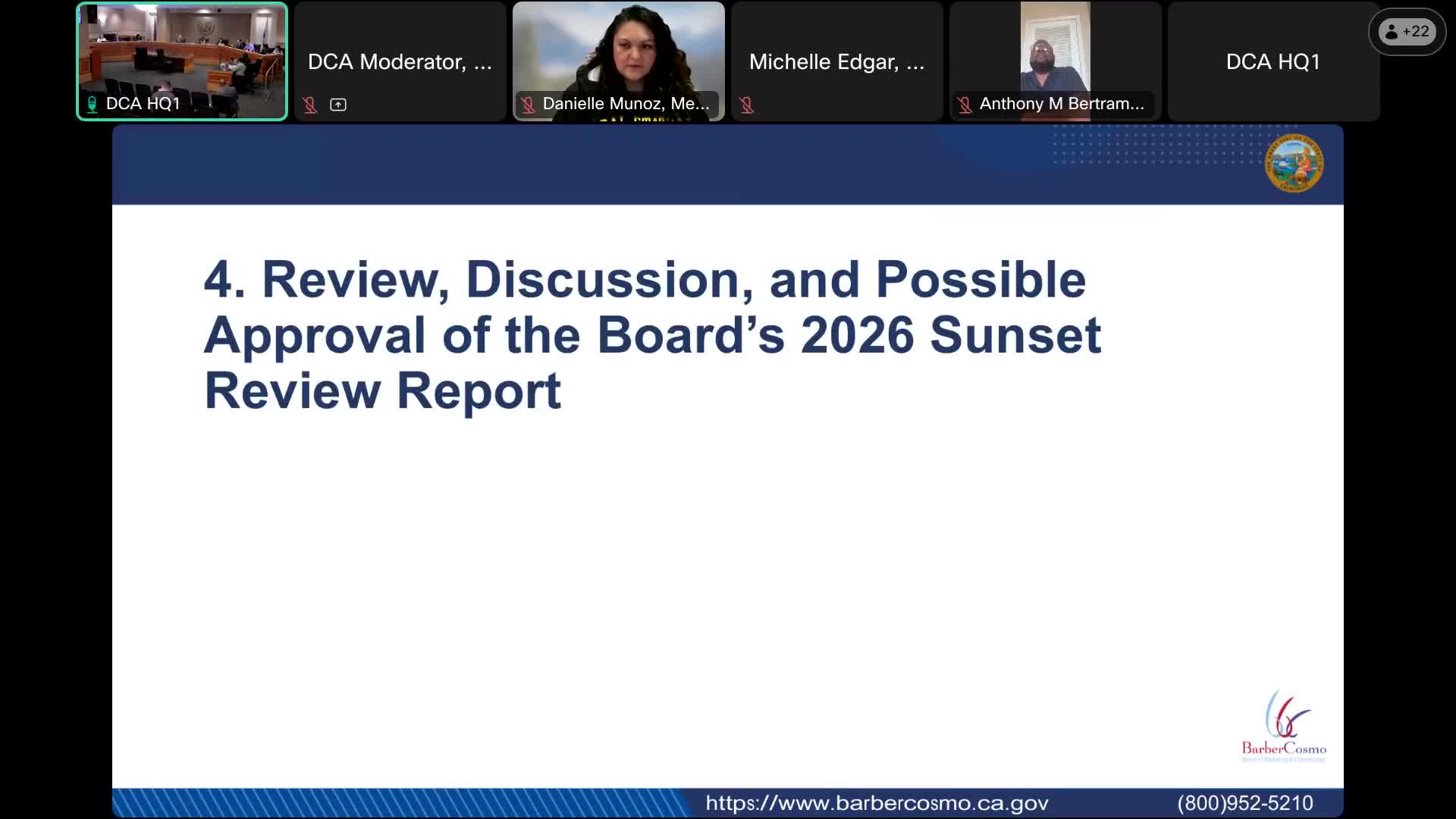
Task: Click the slide's dark blue header banner
Action: click(607, 165)
